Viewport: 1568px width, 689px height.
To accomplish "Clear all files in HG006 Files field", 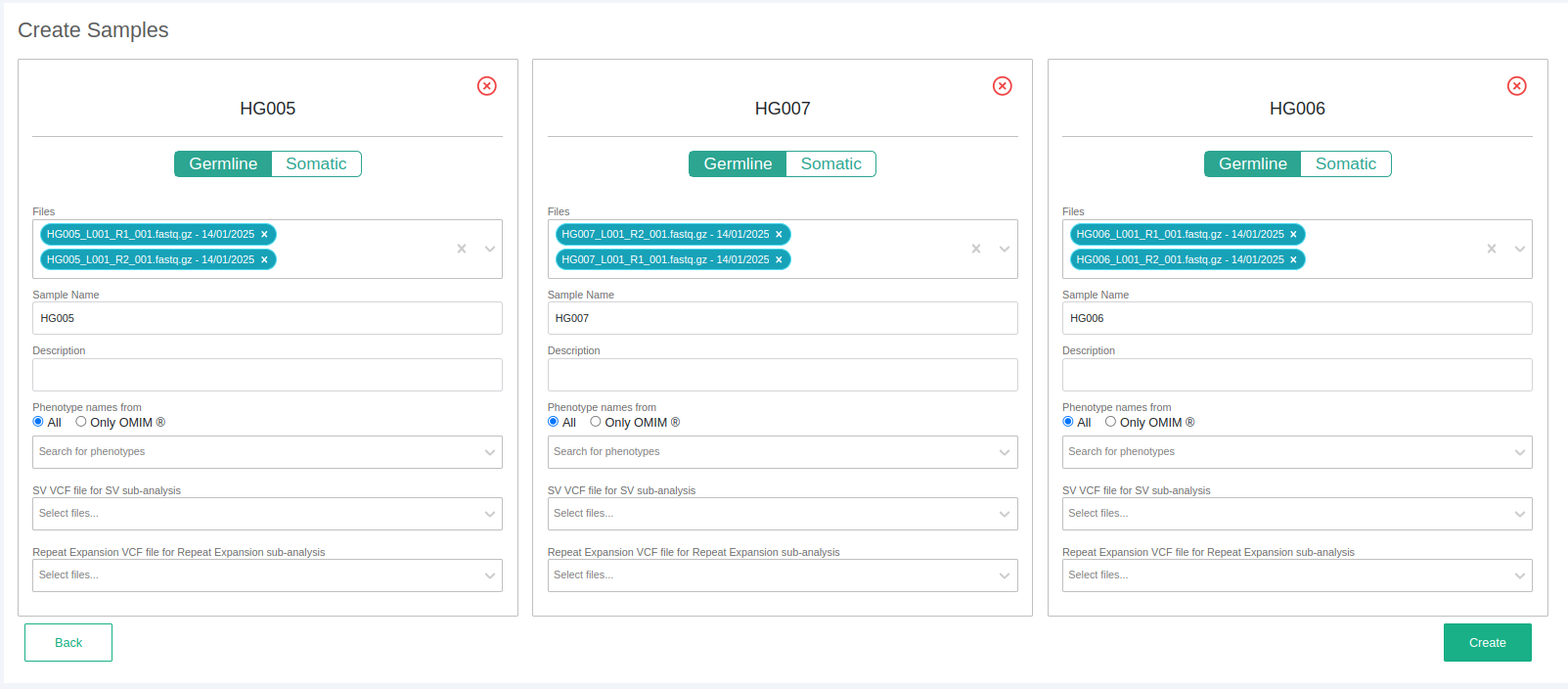I will (x=1491, y=249).
